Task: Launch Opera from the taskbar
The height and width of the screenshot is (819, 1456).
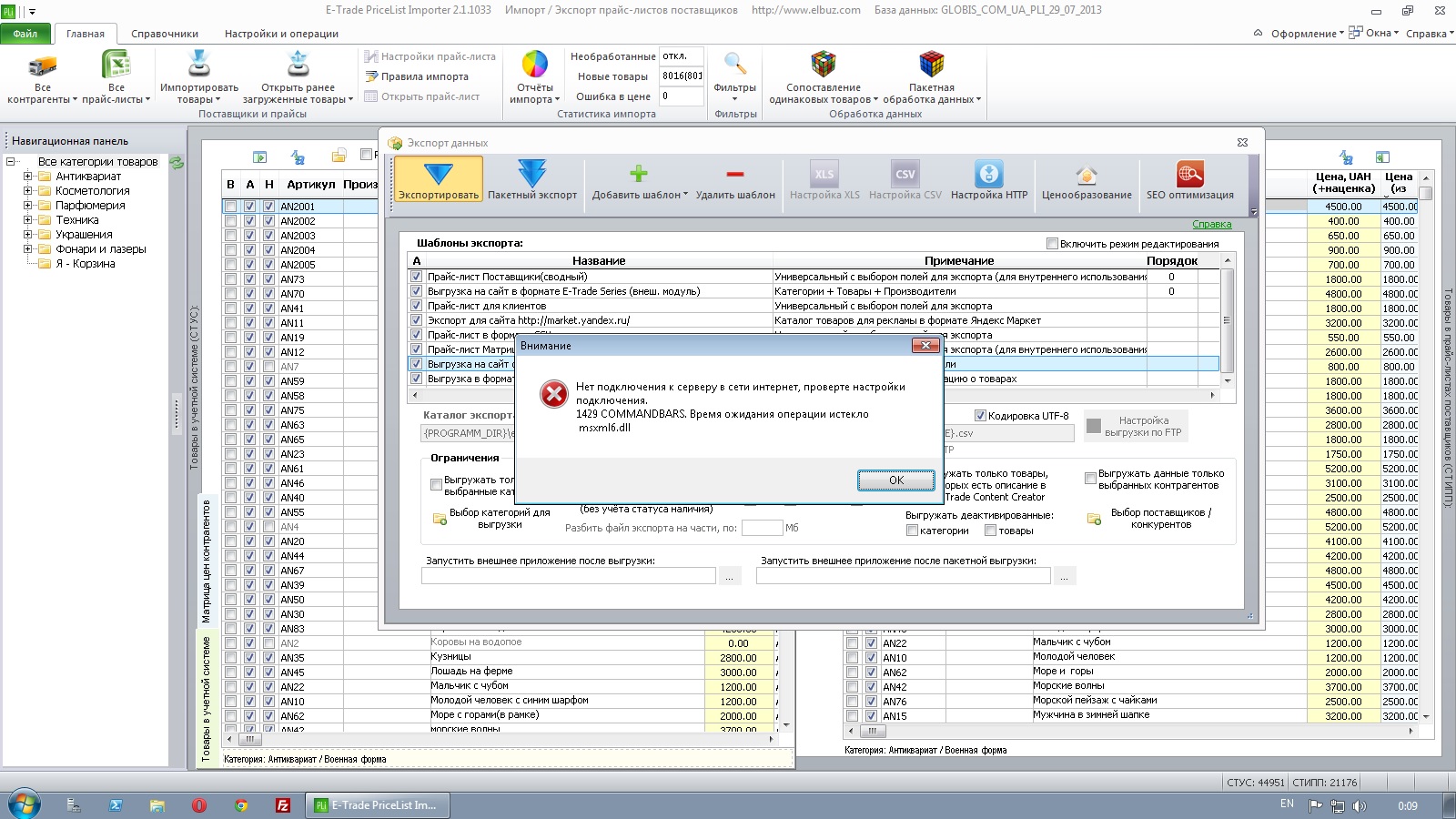Action: (199, 805)
